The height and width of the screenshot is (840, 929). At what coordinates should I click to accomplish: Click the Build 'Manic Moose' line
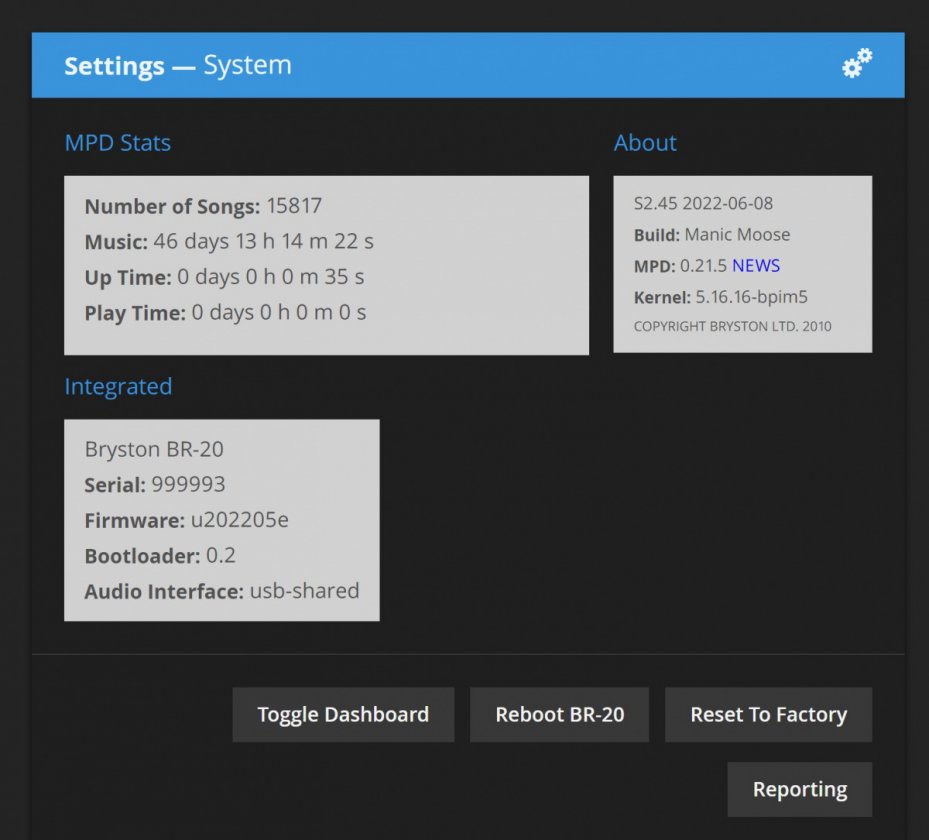click(x=712, y=235)
